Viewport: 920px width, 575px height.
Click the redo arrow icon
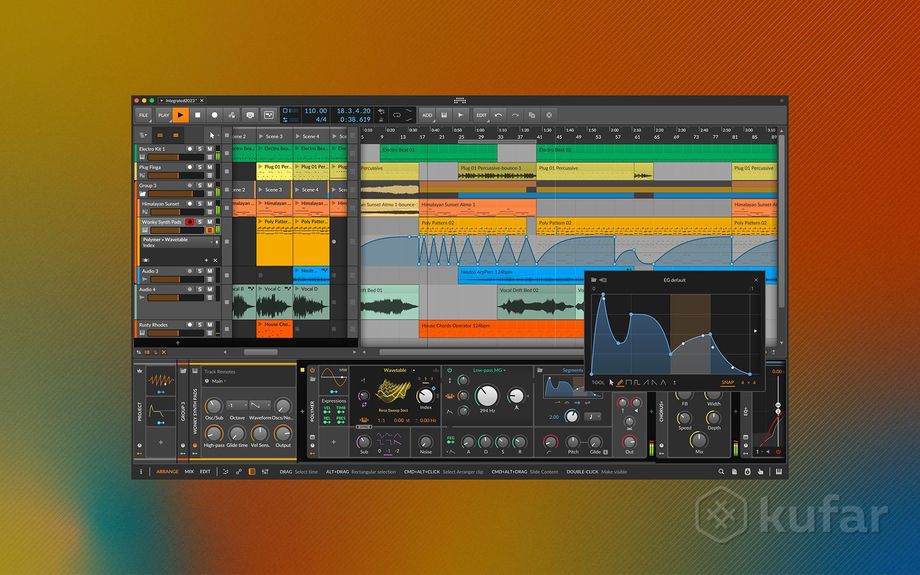pyautogui.click(x=515, y=116)
